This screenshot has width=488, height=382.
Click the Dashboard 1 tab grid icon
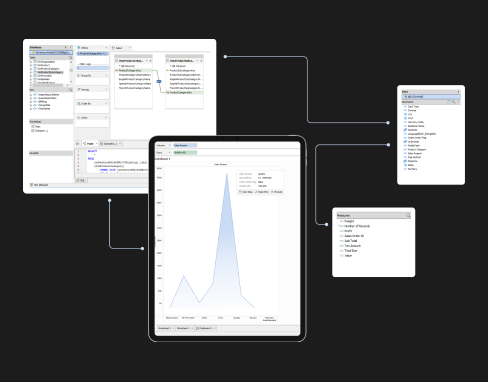(198, 328)
